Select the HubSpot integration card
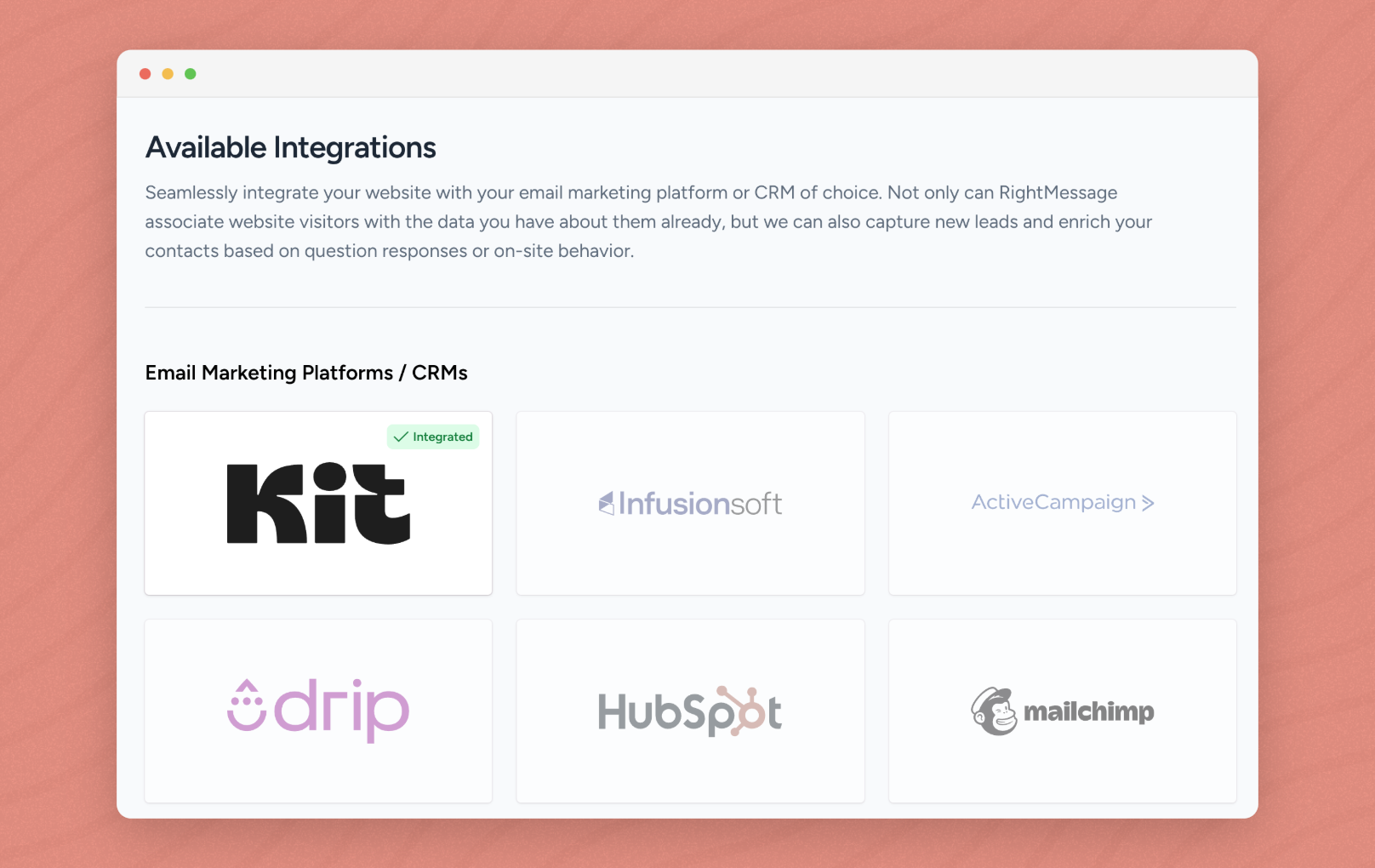 pos(690,711)
